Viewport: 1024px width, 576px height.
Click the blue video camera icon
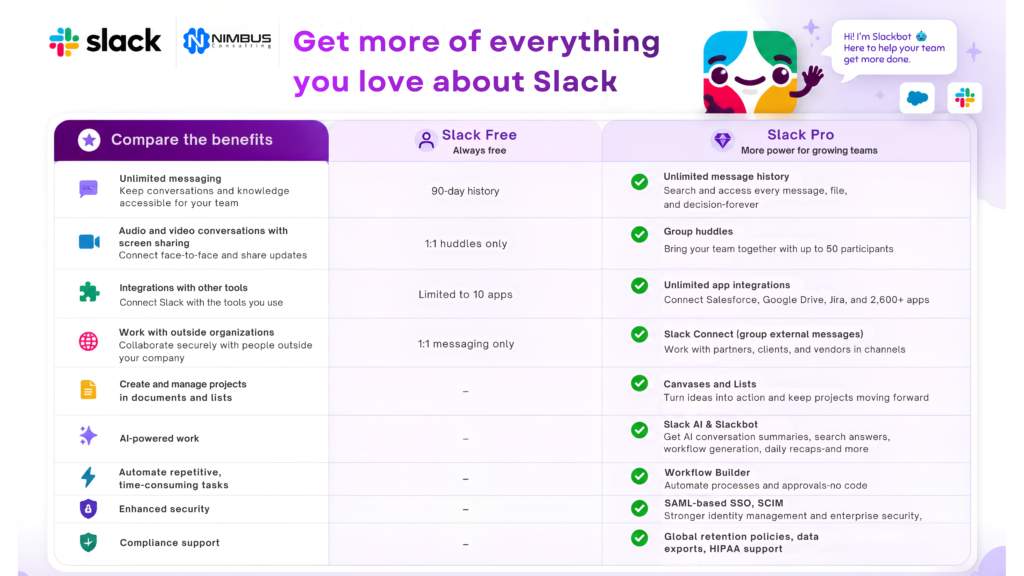click(89, 242)
